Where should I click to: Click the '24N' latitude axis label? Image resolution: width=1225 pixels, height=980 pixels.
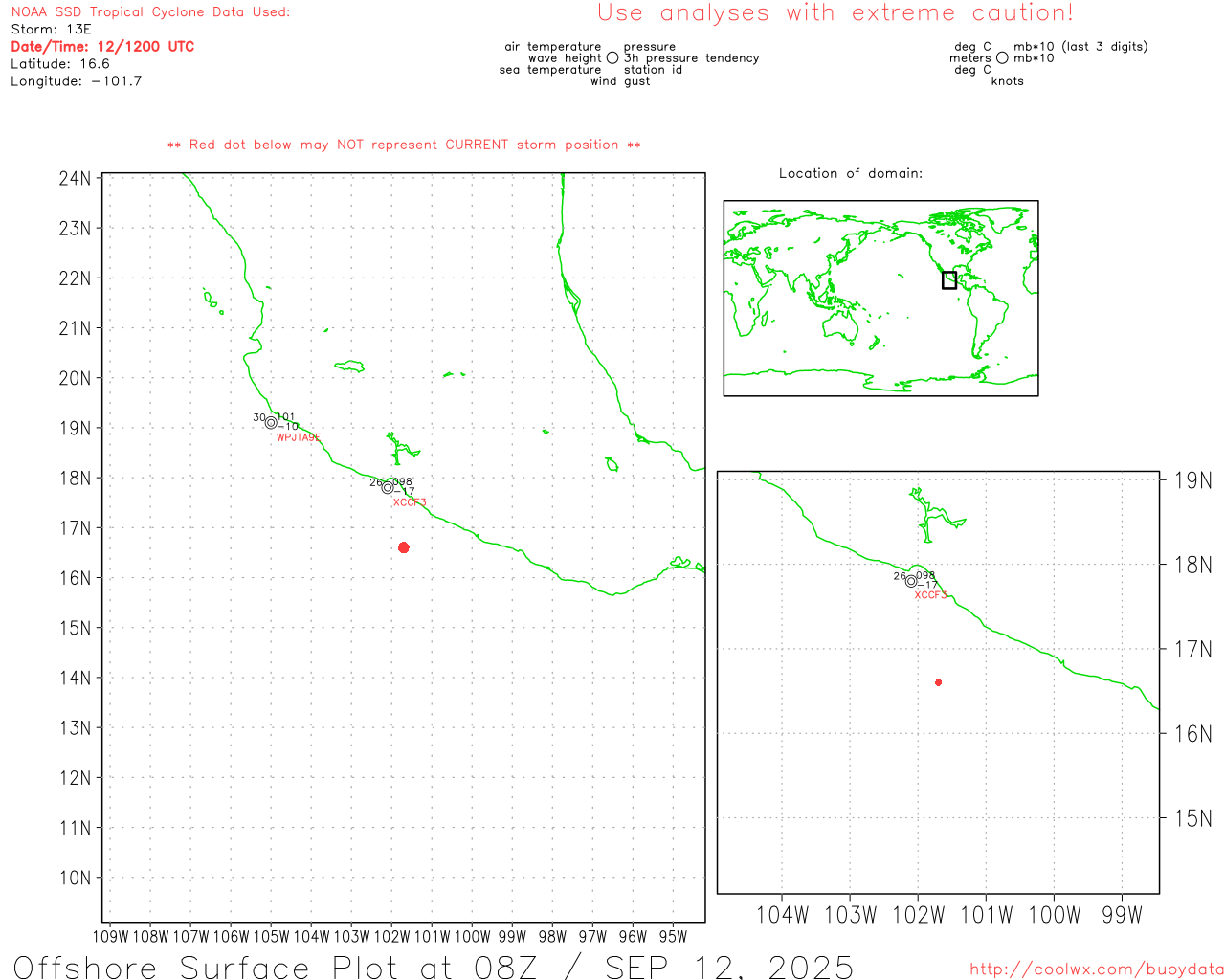76,179
